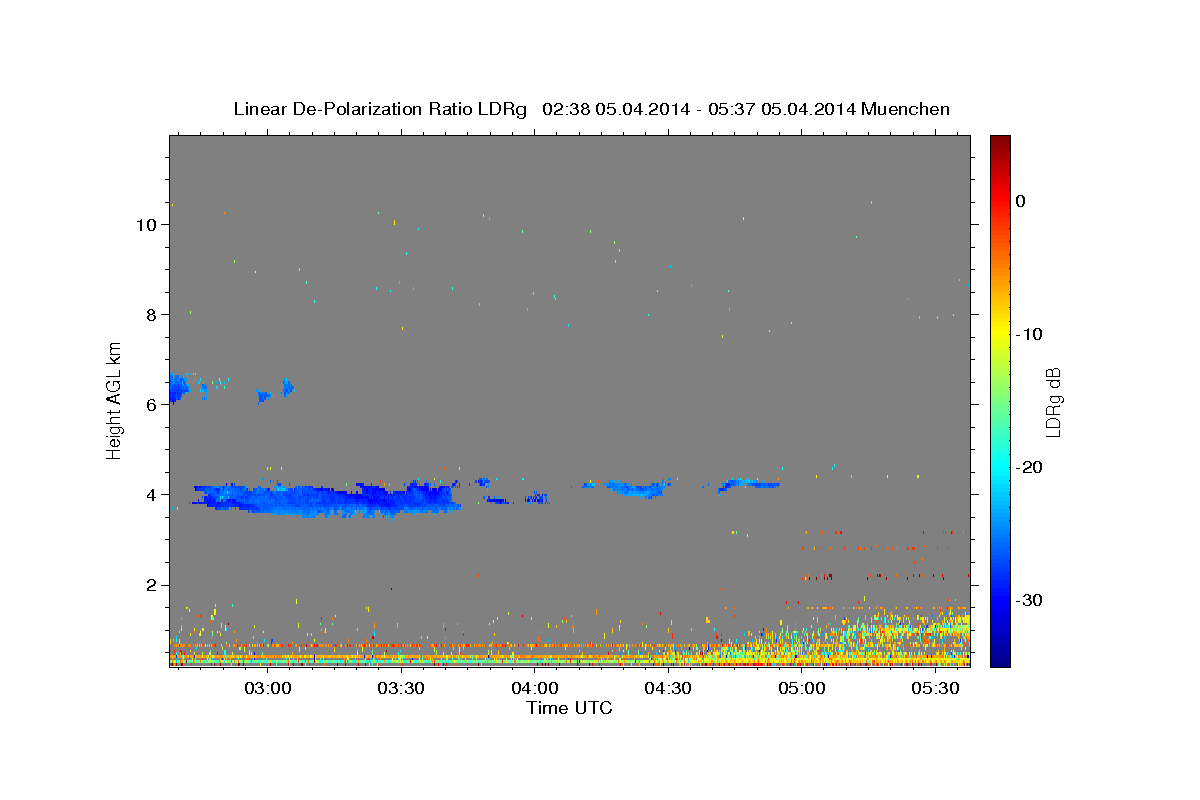Click the -20 dB colorbar tick label
Image resolution: width=1200 pixels, height=800 pixels.
point(1029,467)
